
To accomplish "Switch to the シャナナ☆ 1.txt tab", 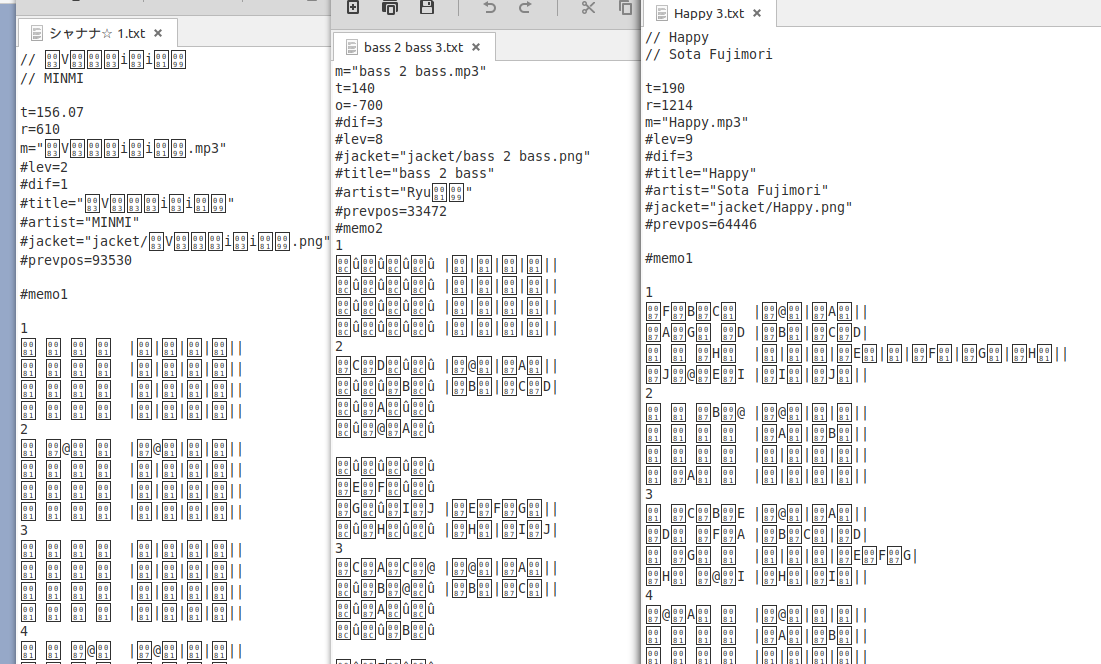I will (x=96, y=33).
